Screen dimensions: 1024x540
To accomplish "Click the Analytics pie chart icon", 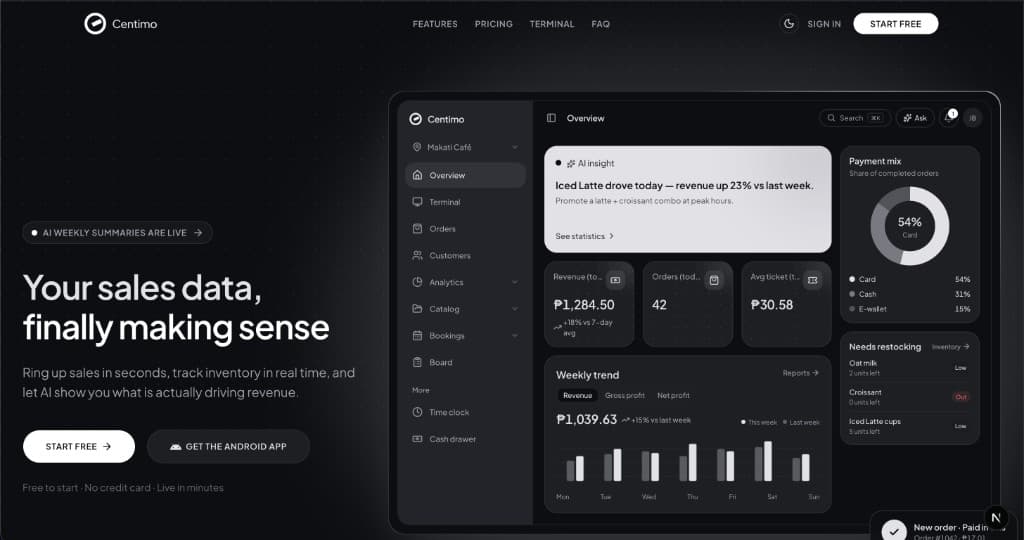I will [417, 282].
